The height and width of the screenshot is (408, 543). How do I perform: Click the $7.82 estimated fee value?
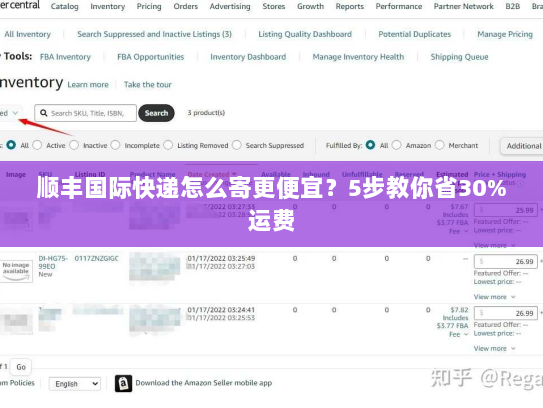click(460, 310)
